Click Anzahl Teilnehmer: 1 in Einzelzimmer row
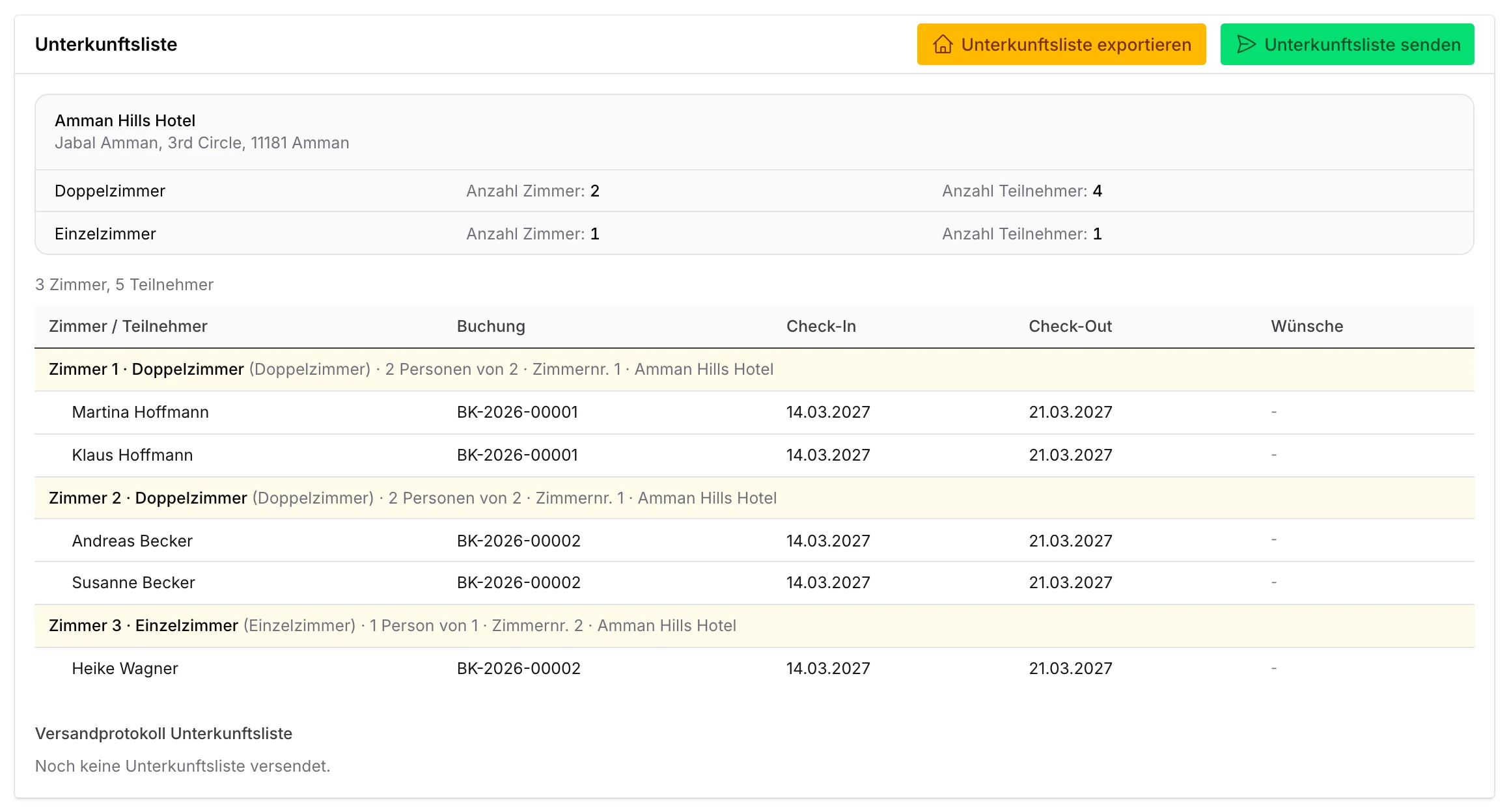This screenshot has height=812, width=1509. [x=1022, y=234]
